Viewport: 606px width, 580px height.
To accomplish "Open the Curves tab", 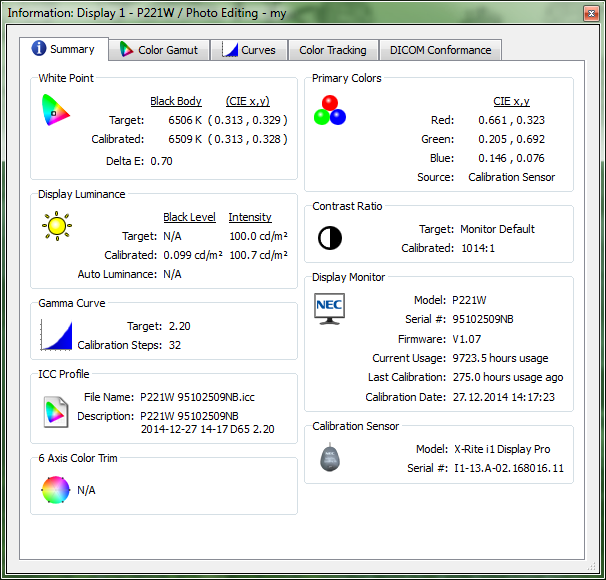I will coord(249,50).
